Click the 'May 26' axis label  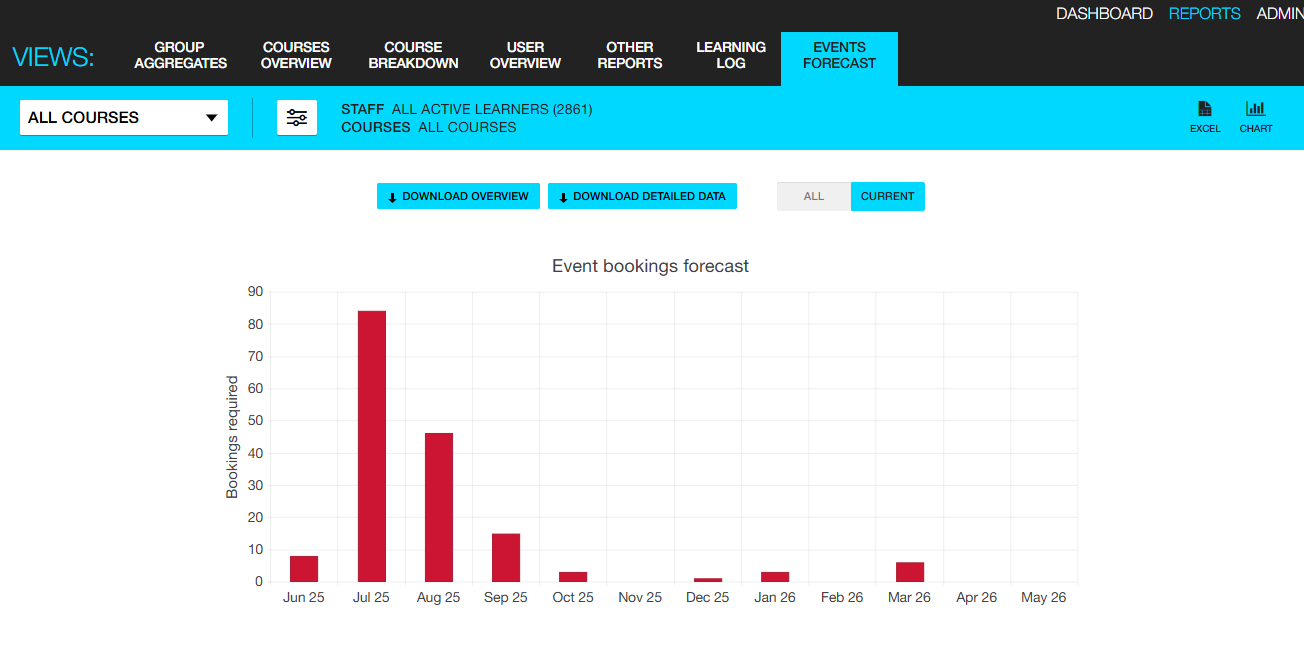coord(1043,597)
